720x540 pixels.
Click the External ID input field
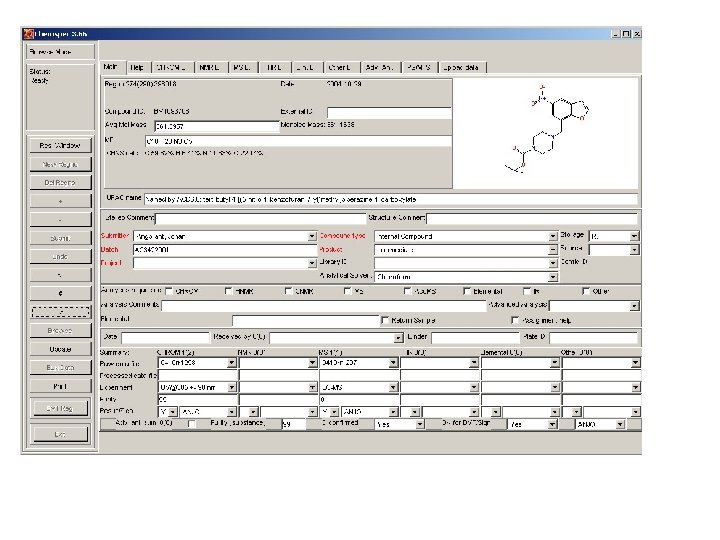(389, 112)
